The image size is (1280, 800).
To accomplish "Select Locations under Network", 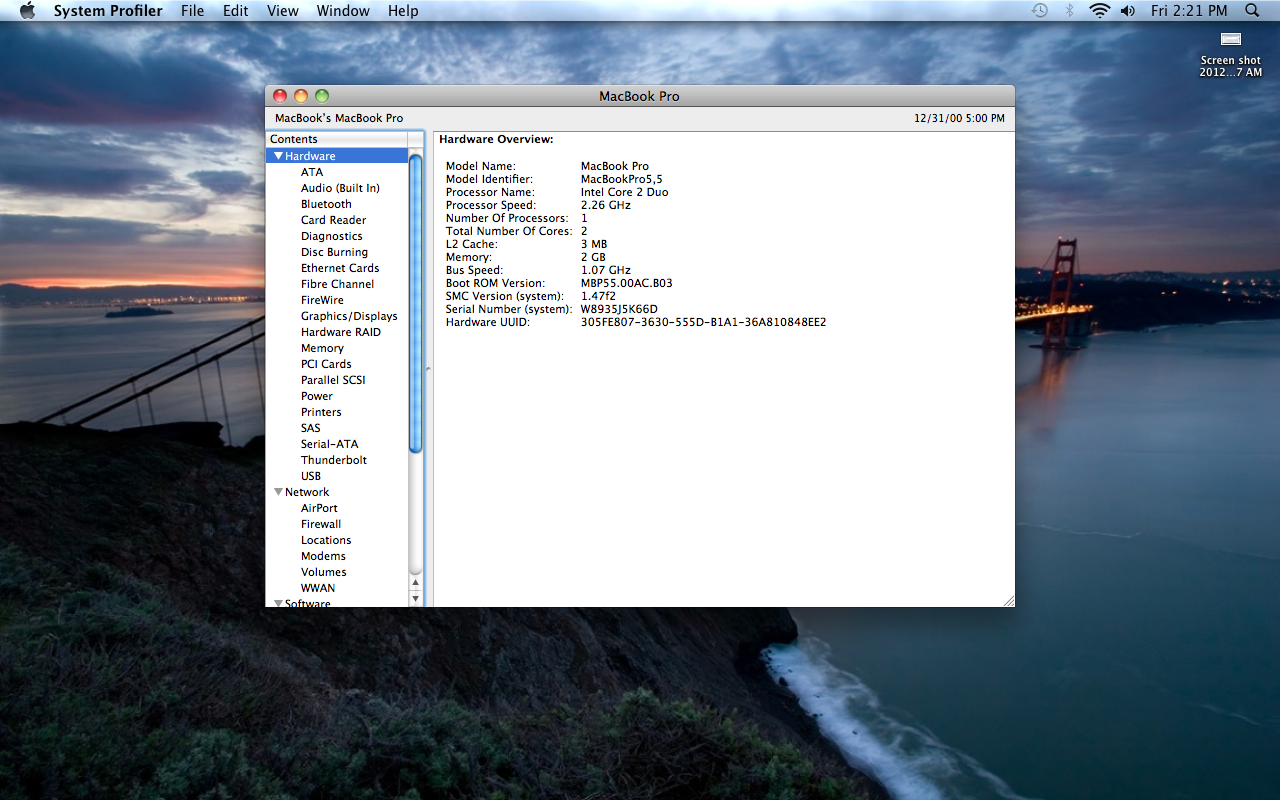I will (x=326, y=540).
